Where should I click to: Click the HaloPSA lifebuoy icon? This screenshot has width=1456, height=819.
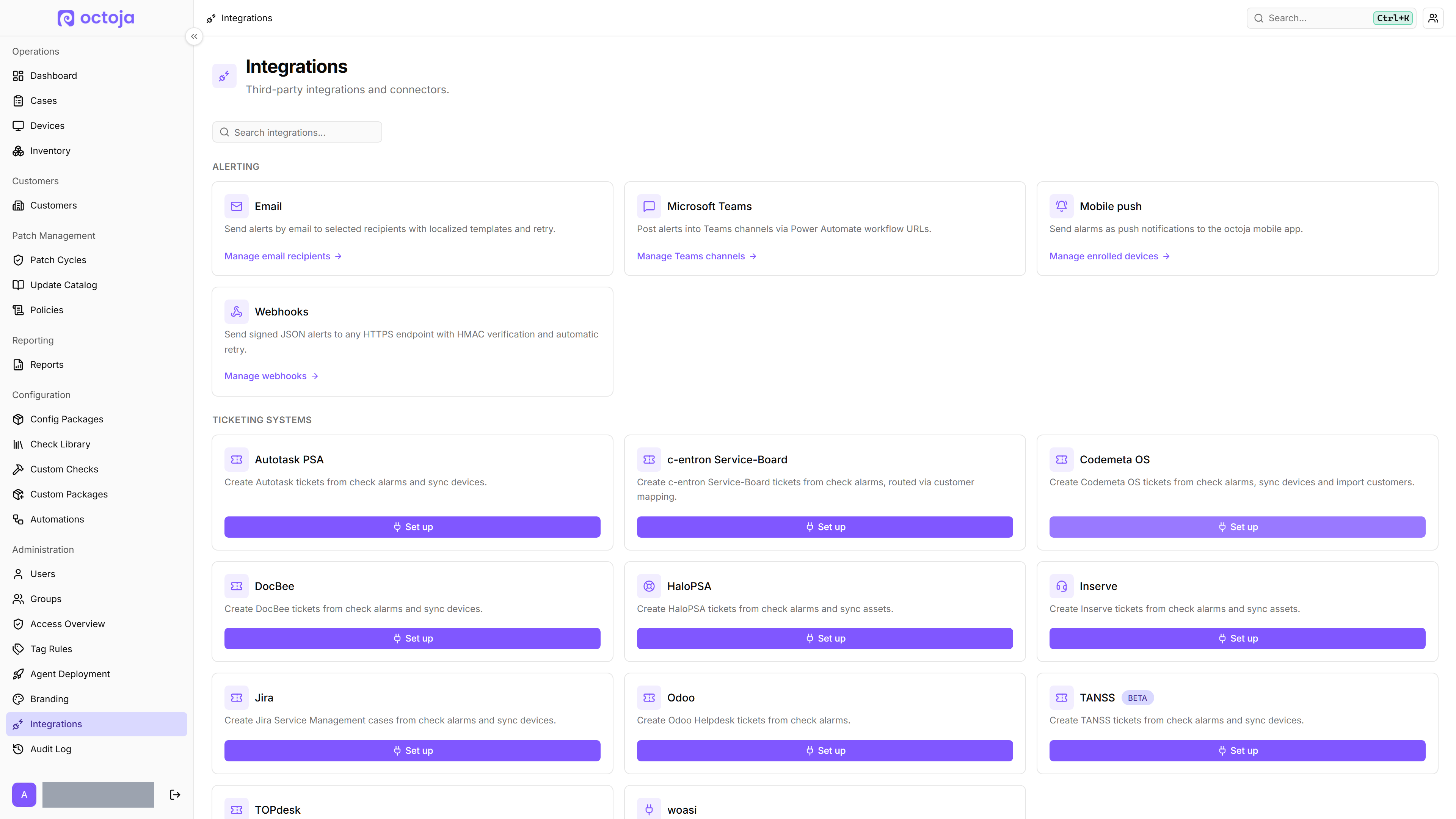(649, 586)
